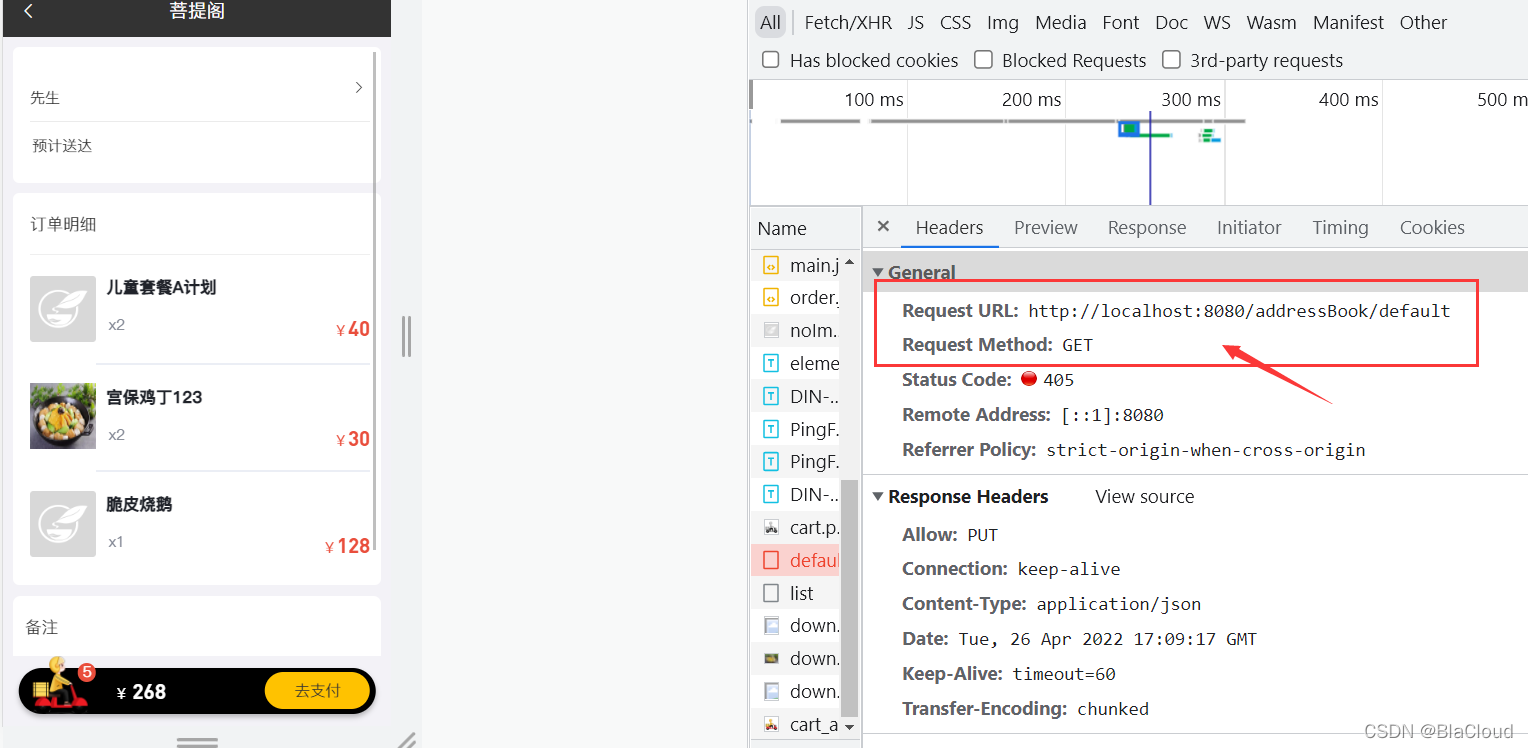
Task: Click the request list scroll-down arrow
Action: 850,727
